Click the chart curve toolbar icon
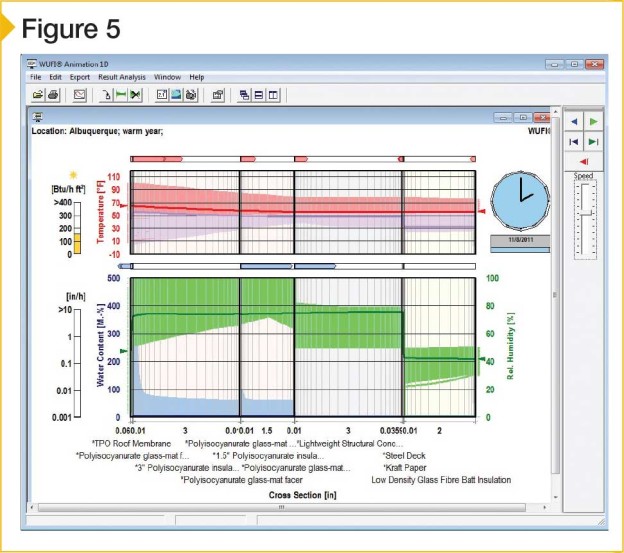This screenshot has height=553, width=624. point(80,95)
